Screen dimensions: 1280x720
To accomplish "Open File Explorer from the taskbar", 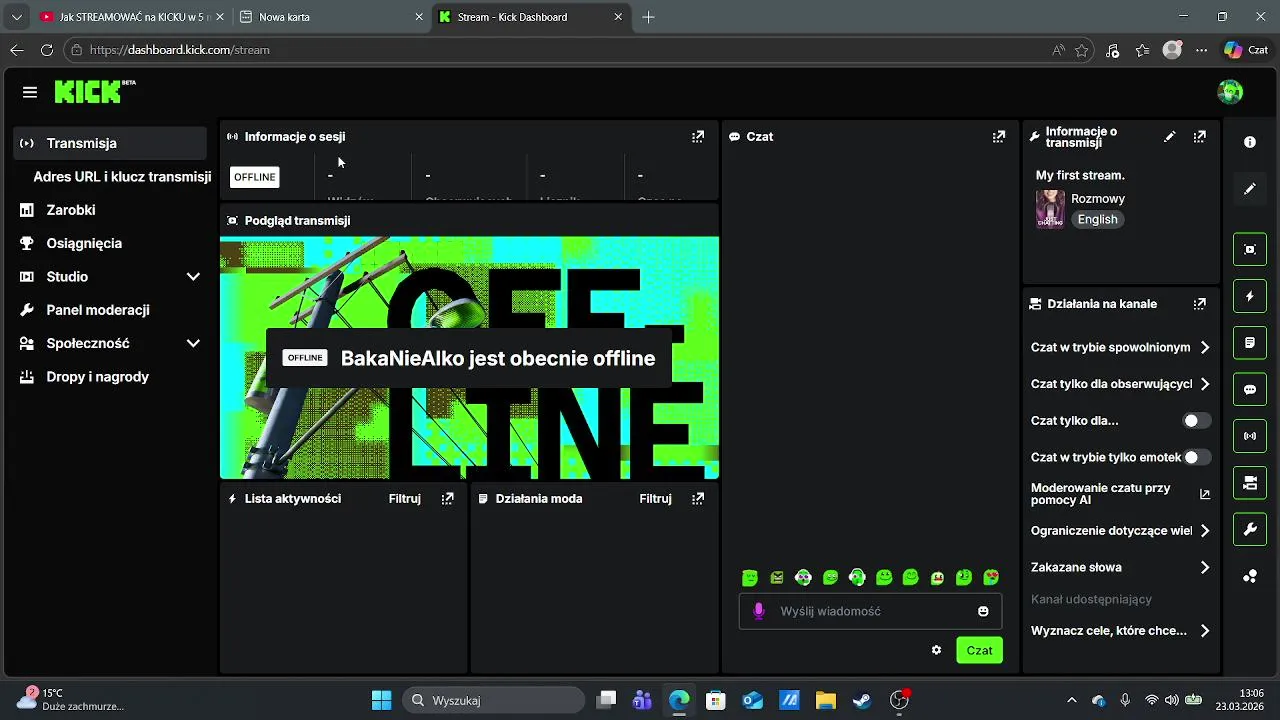I will pyautogui.click(x=825, y=700).
